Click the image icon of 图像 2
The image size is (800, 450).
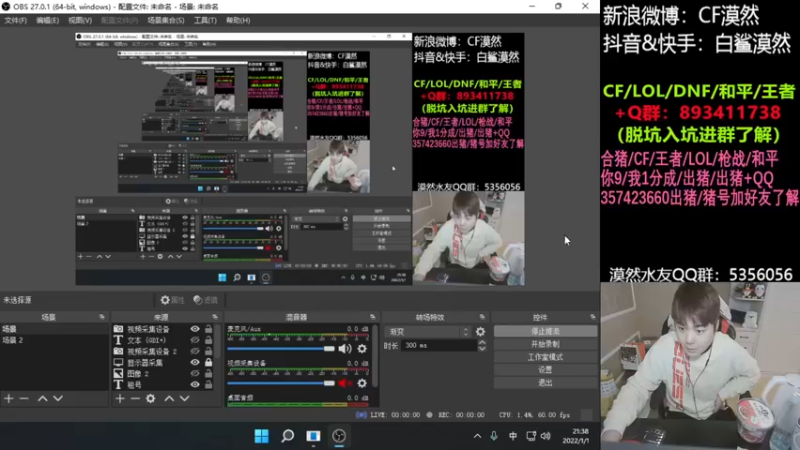(x=118, y=373)
